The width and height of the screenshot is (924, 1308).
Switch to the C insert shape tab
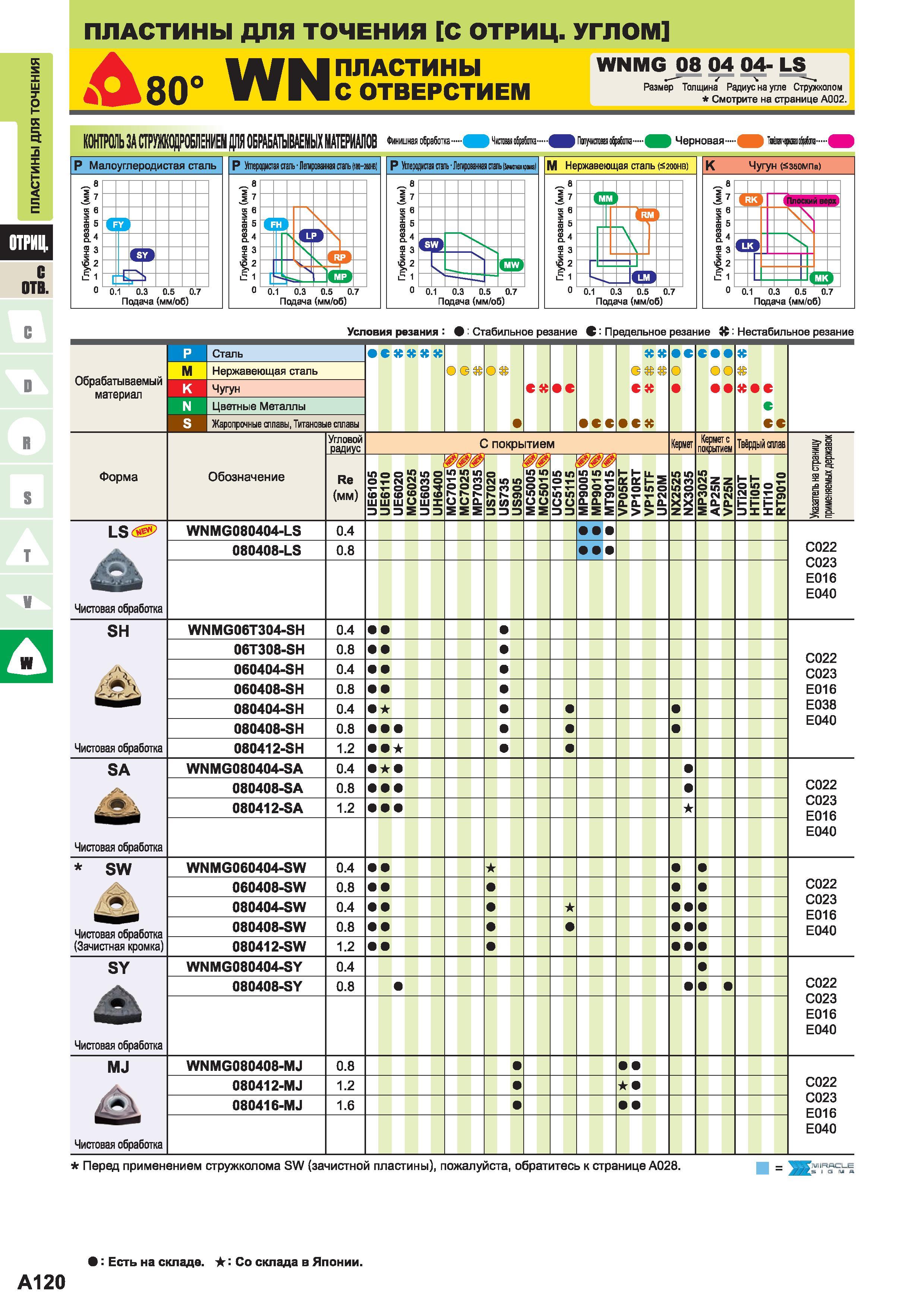27,326
